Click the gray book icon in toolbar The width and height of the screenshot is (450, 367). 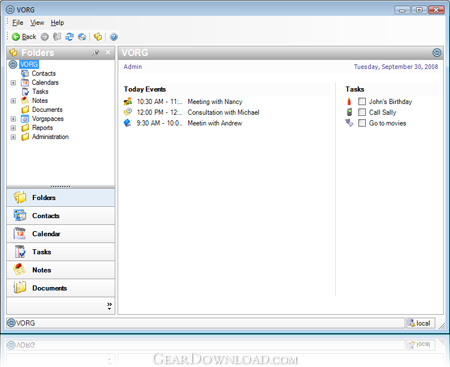click(57, 37)
